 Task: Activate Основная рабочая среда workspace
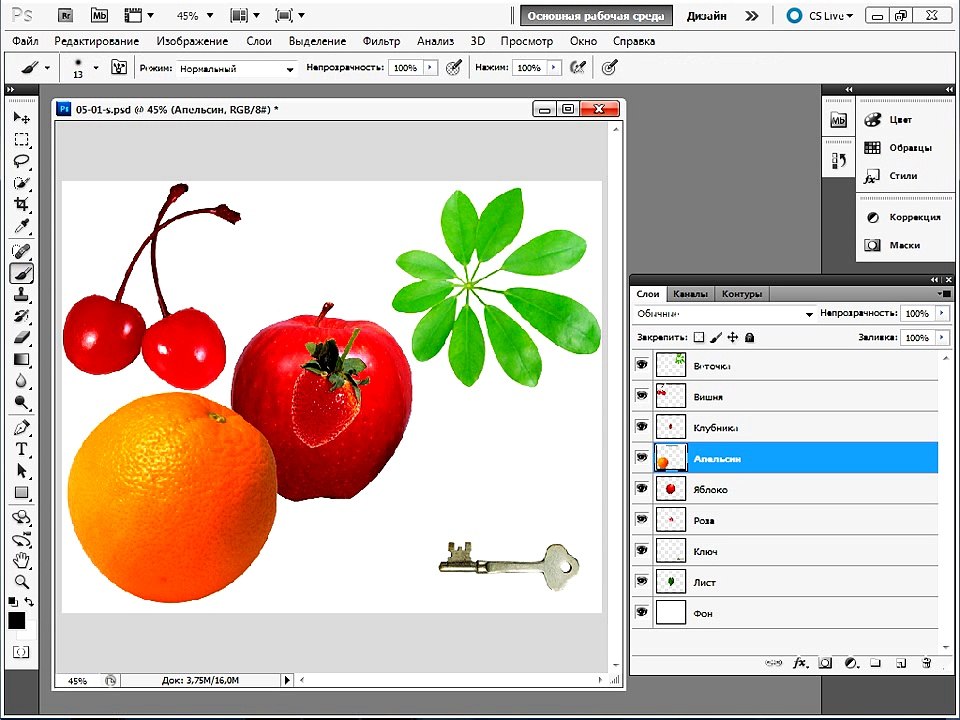point(596,16)
